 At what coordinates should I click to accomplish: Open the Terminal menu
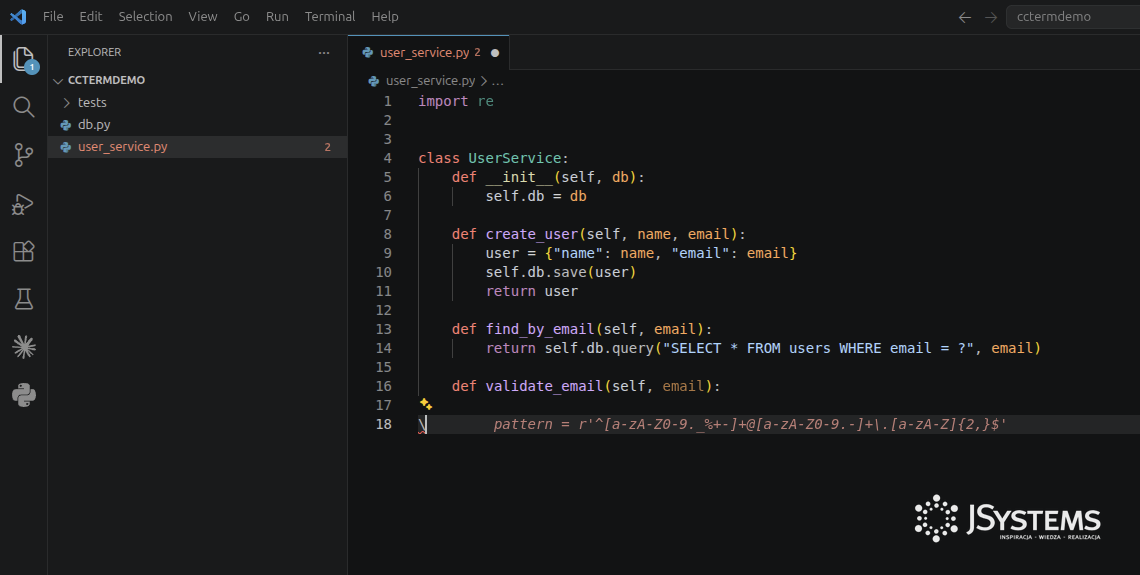(x=330, y=16)
